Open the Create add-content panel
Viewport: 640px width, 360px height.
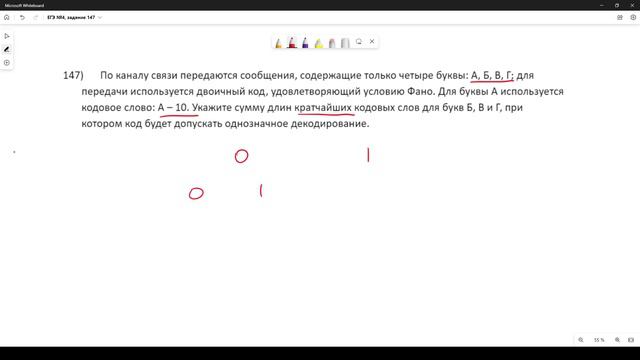tap(7, 63)
